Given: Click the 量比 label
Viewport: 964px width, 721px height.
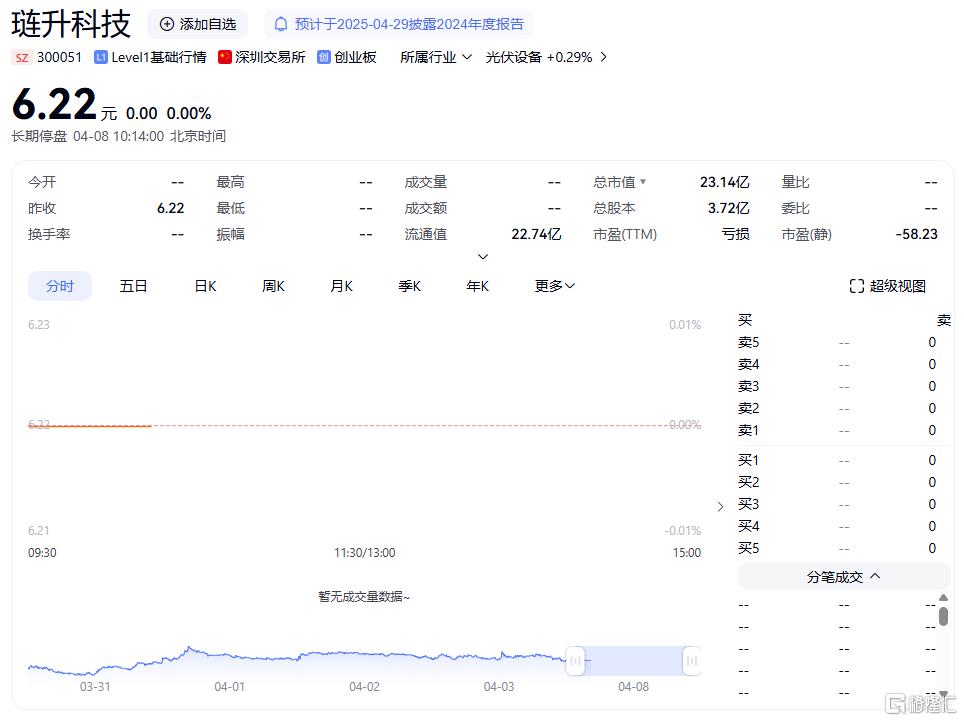Looking at the screenshot, I should click(795, 182).
